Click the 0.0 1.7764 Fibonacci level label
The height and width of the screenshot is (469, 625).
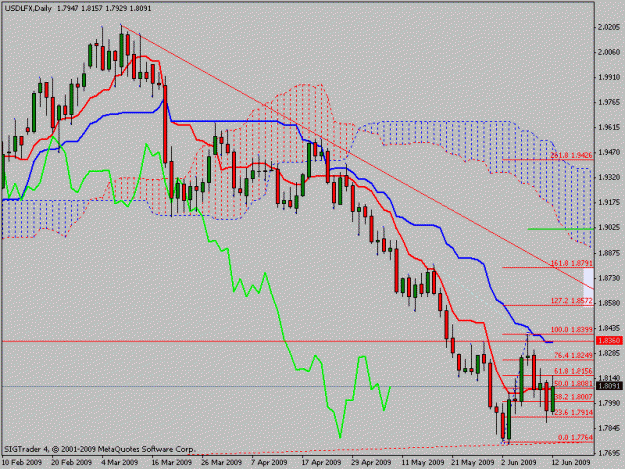click(575, 438)
